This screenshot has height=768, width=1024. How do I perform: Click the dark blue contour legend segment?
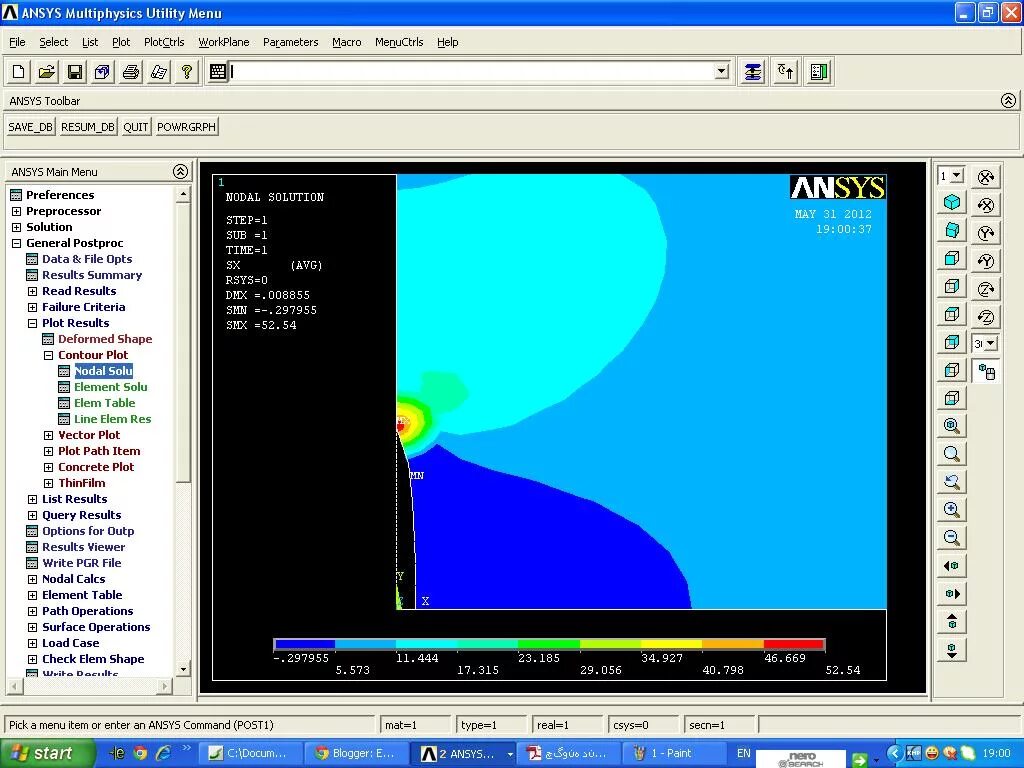click(x=305, y=645)
